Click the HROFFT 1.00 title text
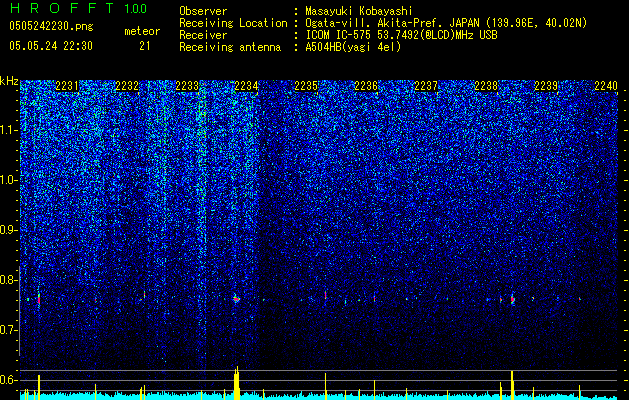This screenshot has height=400, width=629. tap(78, 8)
